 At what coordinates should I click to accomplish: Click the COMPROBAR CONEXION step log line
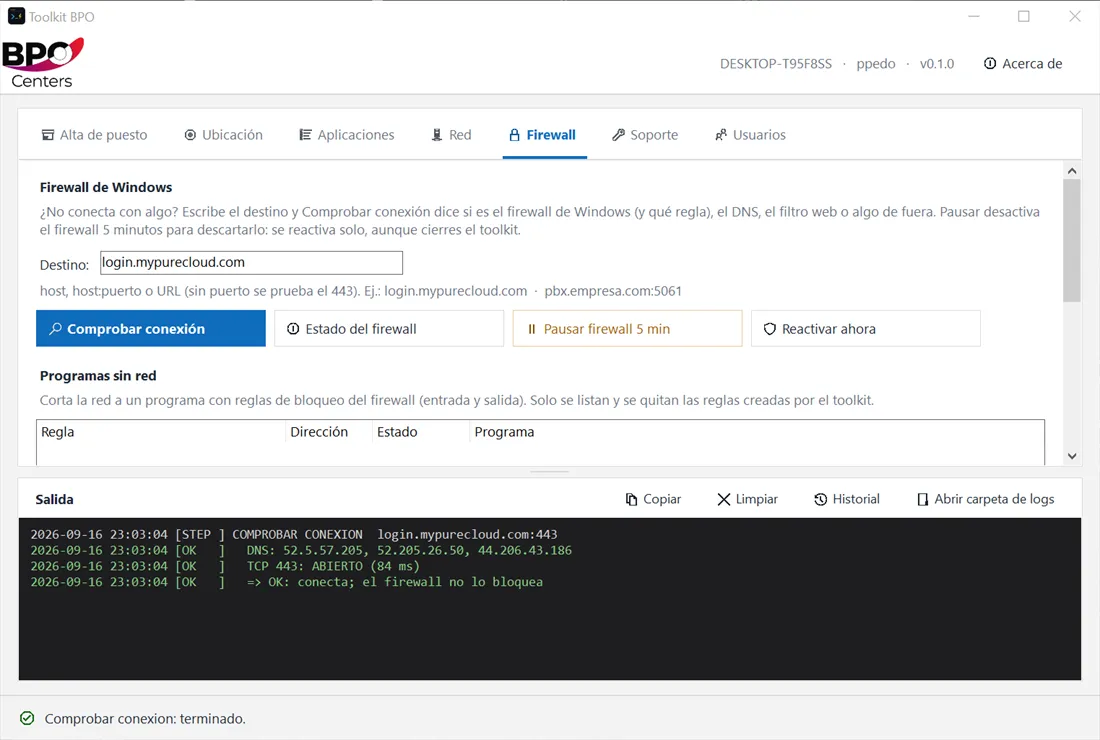[x=294, y=534]
